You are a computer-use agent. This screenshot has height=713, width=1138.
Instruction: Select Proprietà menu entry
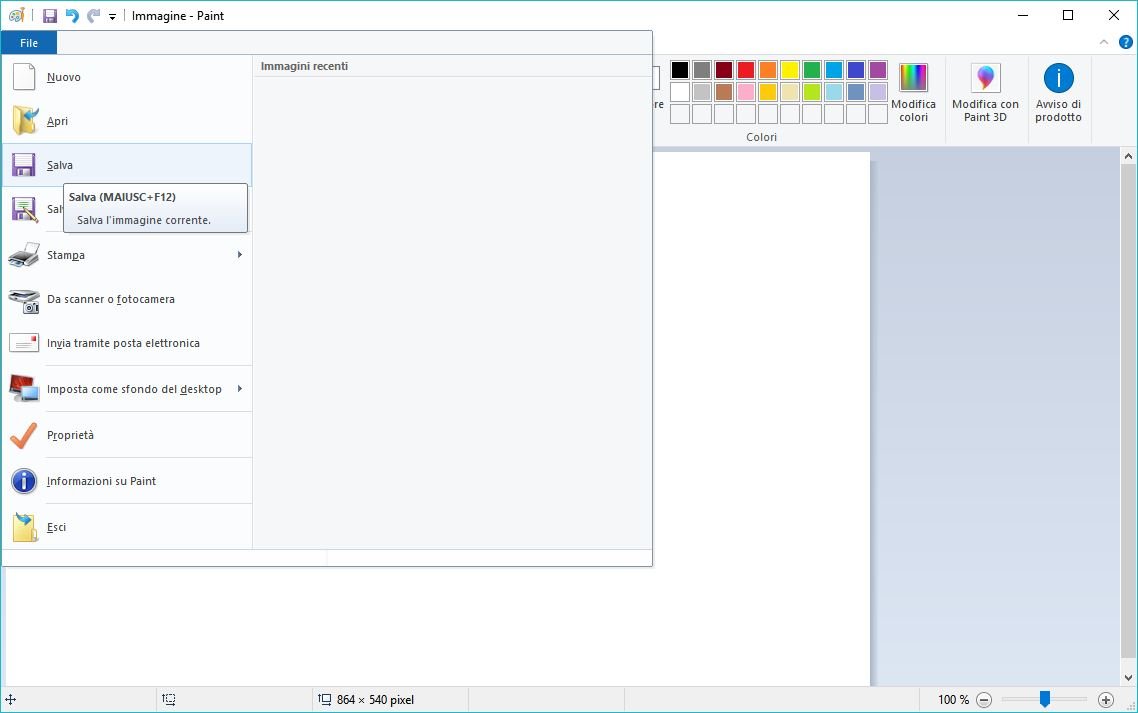[70, 435]
